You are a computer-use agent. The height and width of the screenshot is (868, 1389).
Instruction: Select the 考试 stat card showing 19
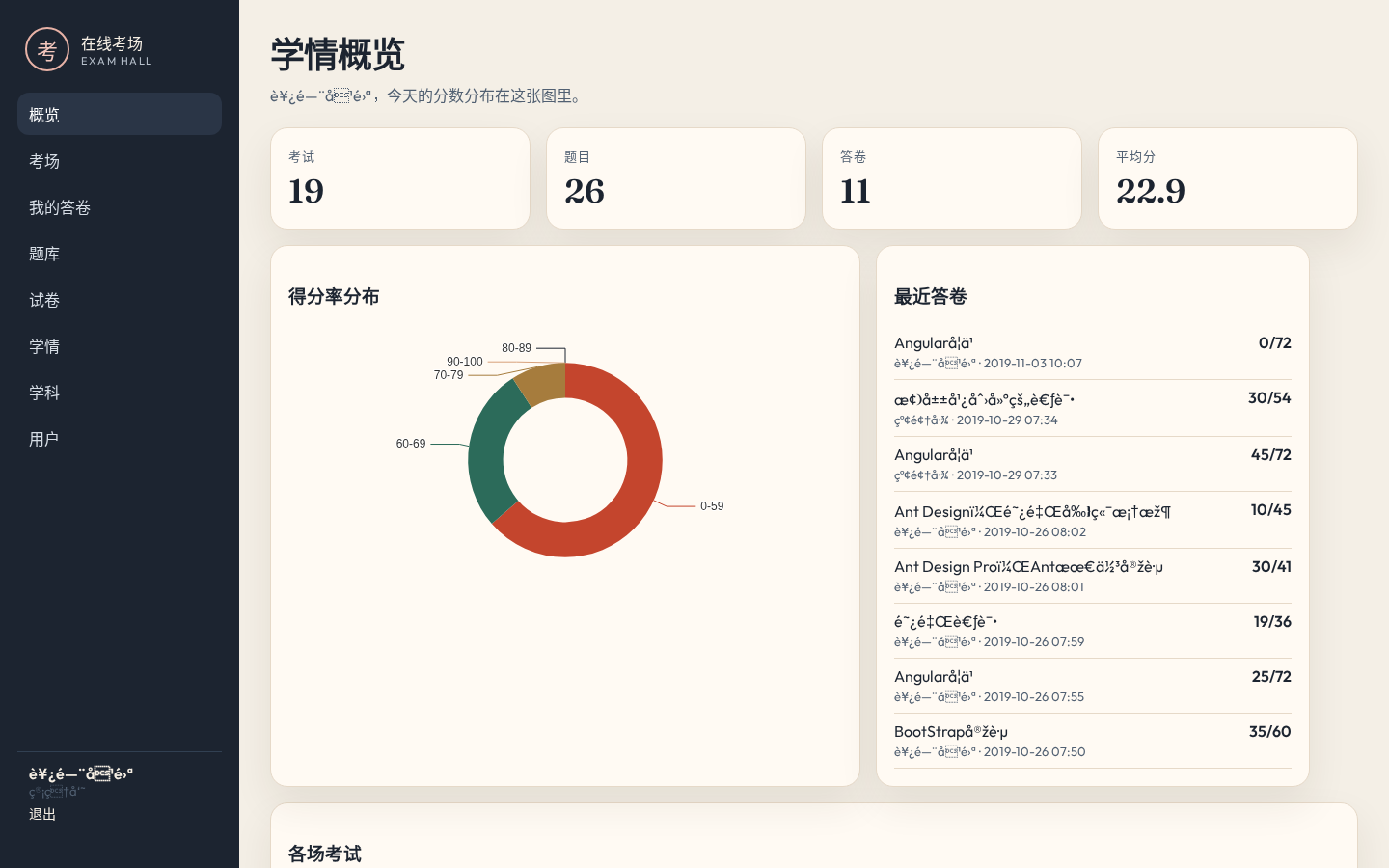(x=400, y=178)
